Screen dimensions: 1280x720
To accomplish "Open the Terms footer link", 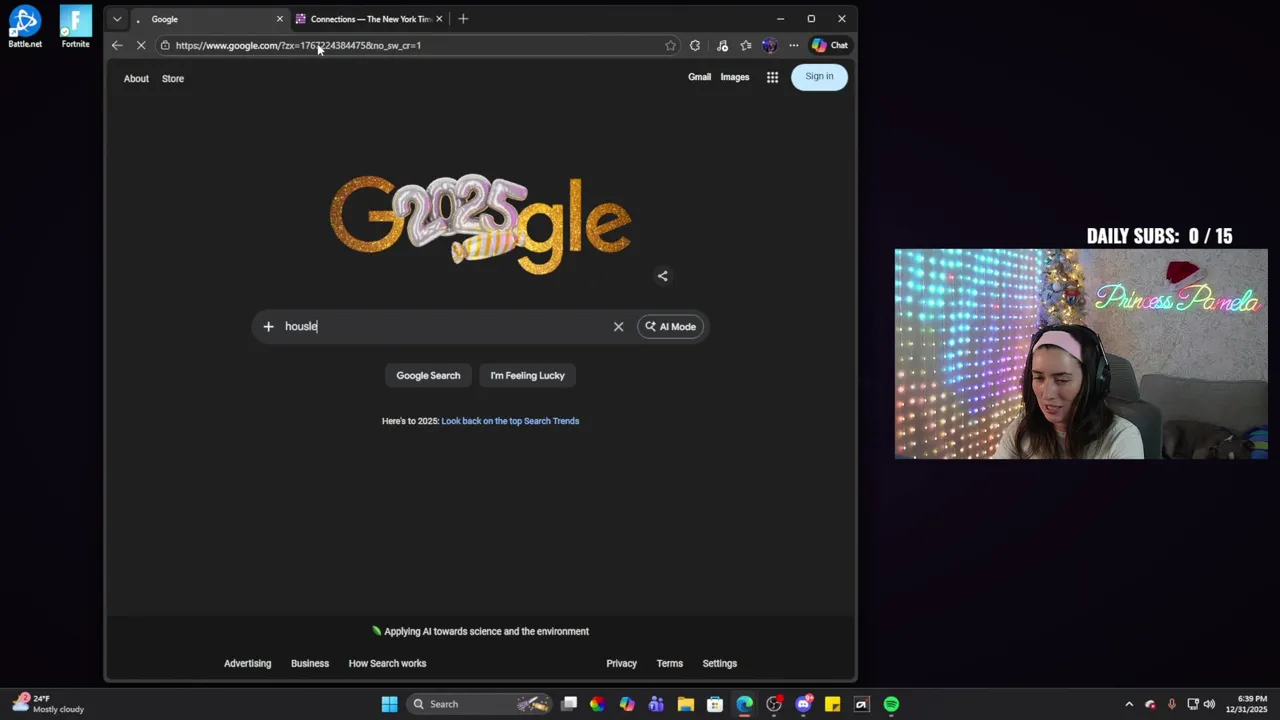I will 670,663.
